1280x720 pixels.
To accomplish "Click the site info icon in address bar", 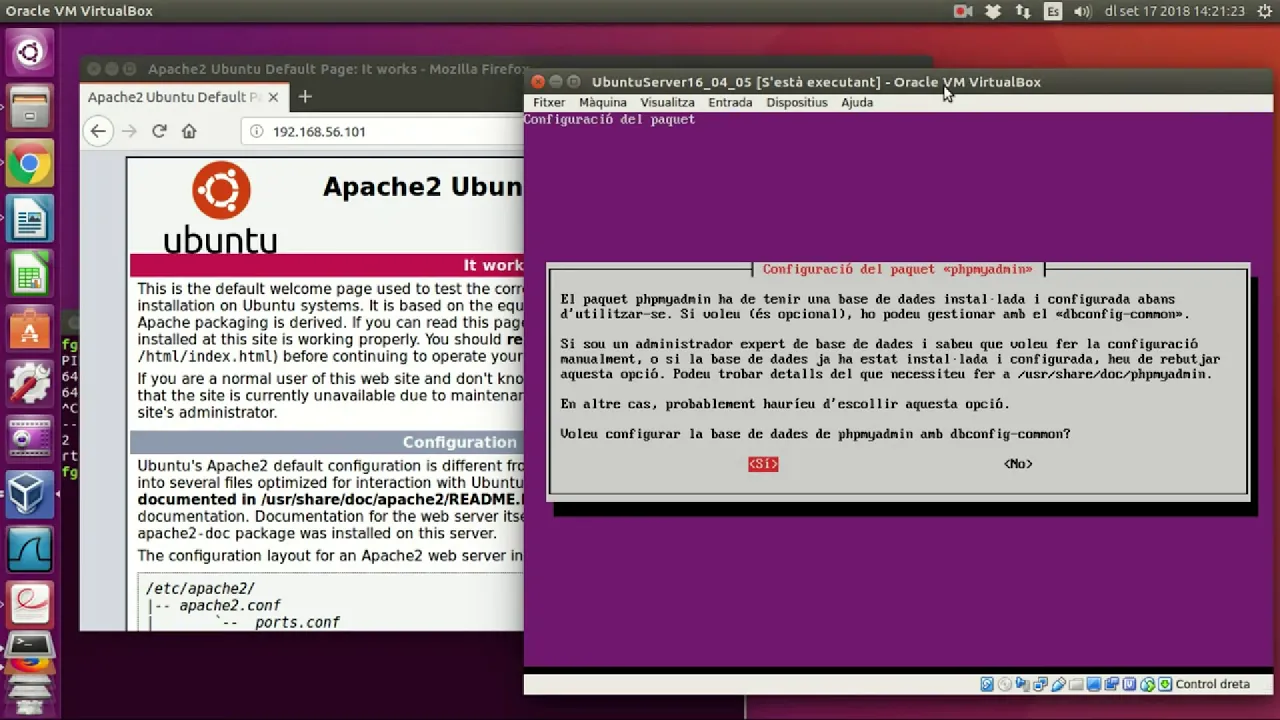I will point(256,131).
